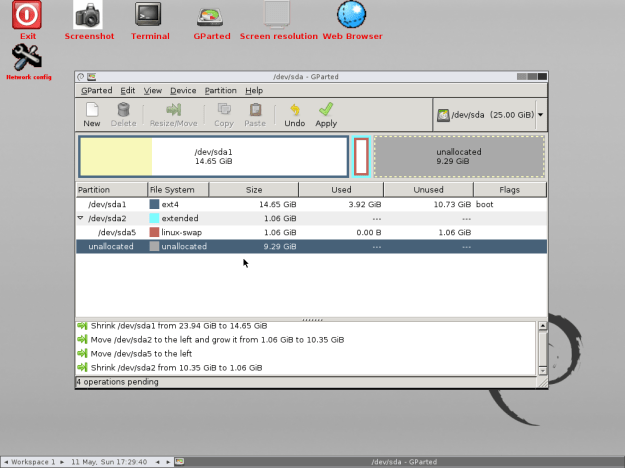Click the 'Shrink /dev/sda1 from 23.94 GiB' operation

(179, 326)
